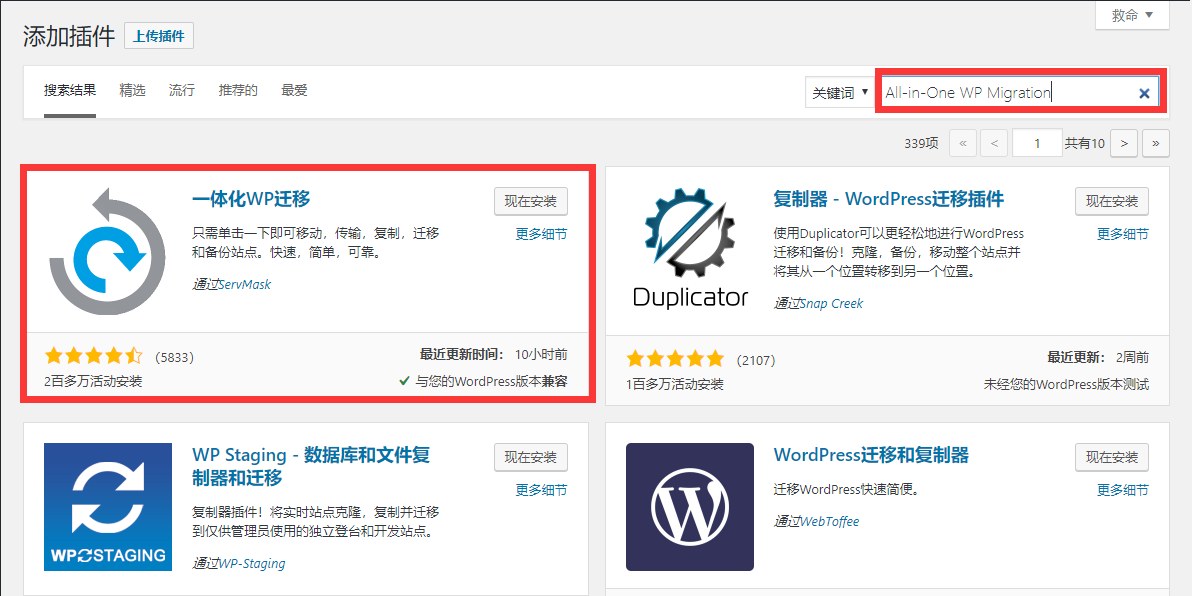The height and width of the screenshot is (596, 1192).
Task: Click the 与您的WordPress版本兼容 compatibility text
Action: [491, 381]
